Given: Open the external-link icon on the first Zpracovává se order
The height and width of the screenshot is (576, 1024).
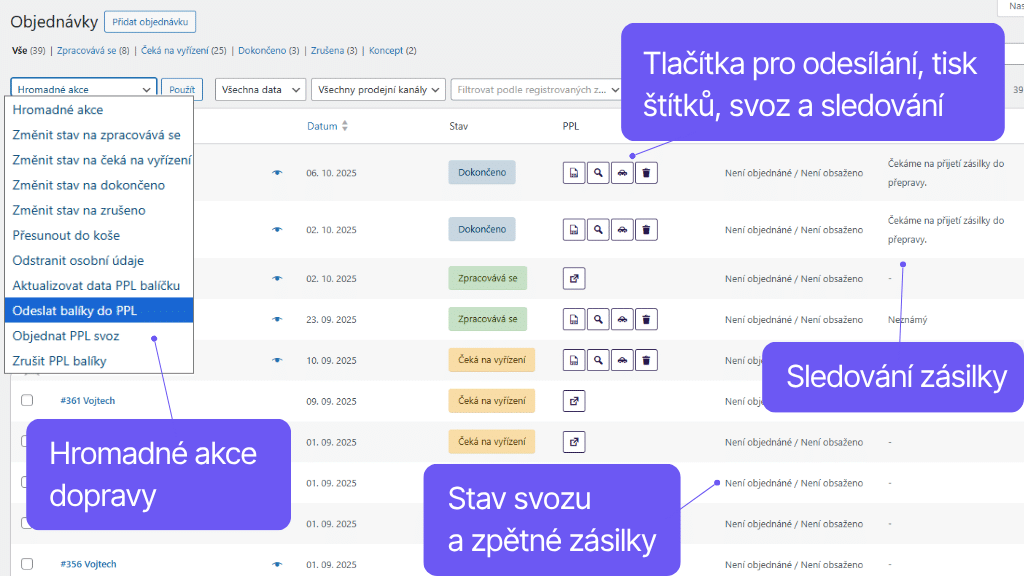Looking at the screenshot, I should click(x=573, y=278).
